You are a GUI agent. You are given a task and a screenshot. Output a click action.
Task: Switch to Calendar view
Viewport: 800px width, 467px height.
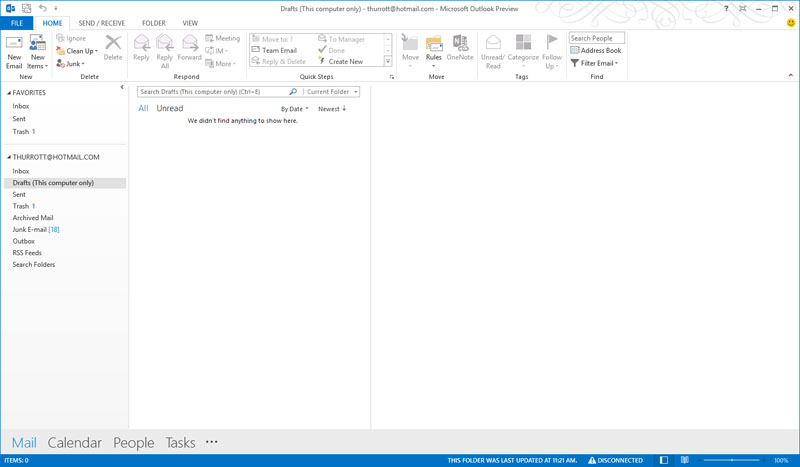[74, 443]
